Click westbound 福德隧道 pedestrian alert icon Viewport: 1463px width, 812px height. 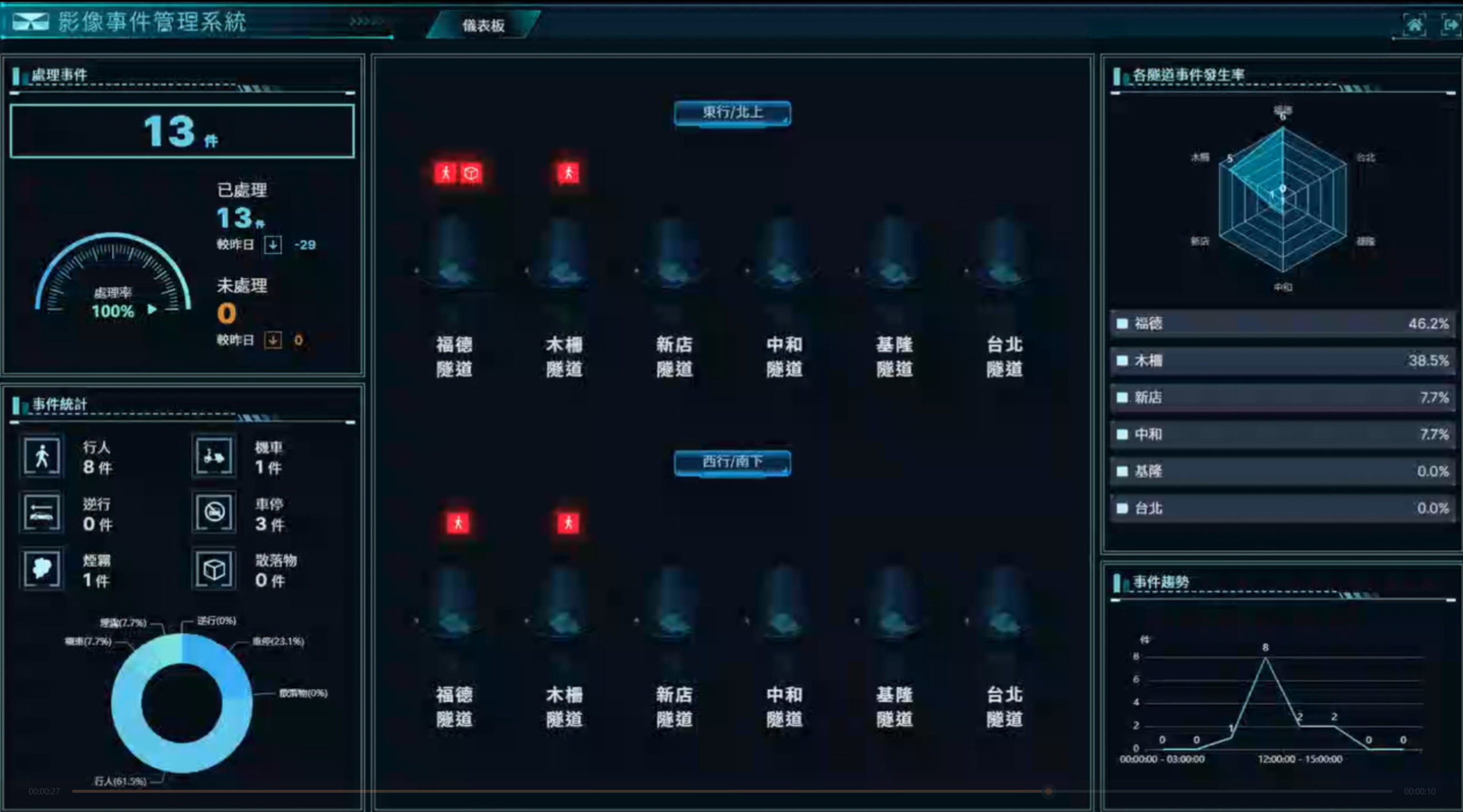[458, 523]
